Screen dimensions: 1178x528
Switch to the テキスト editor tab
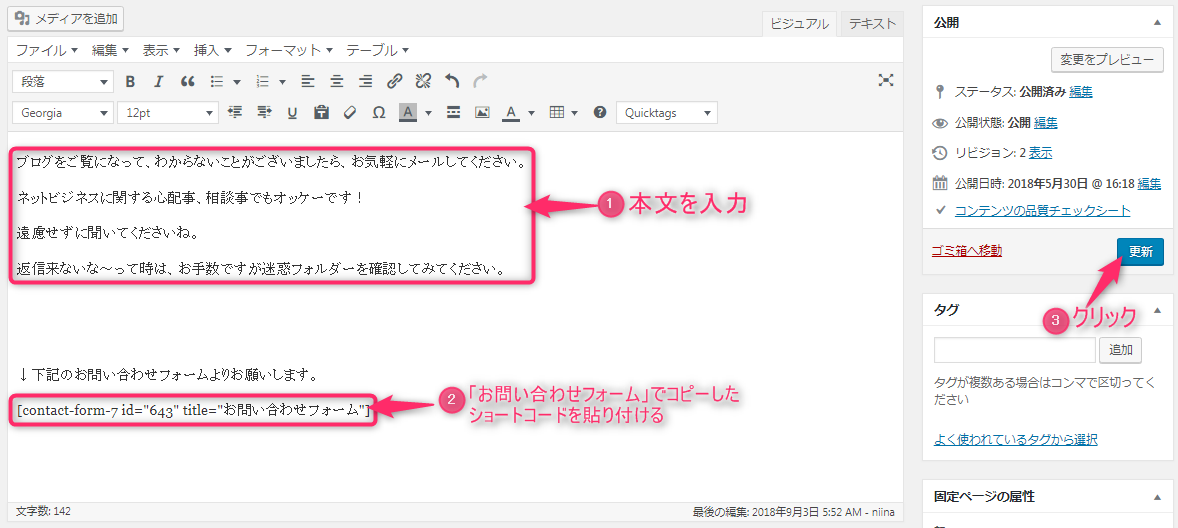[x=871, y=23]
